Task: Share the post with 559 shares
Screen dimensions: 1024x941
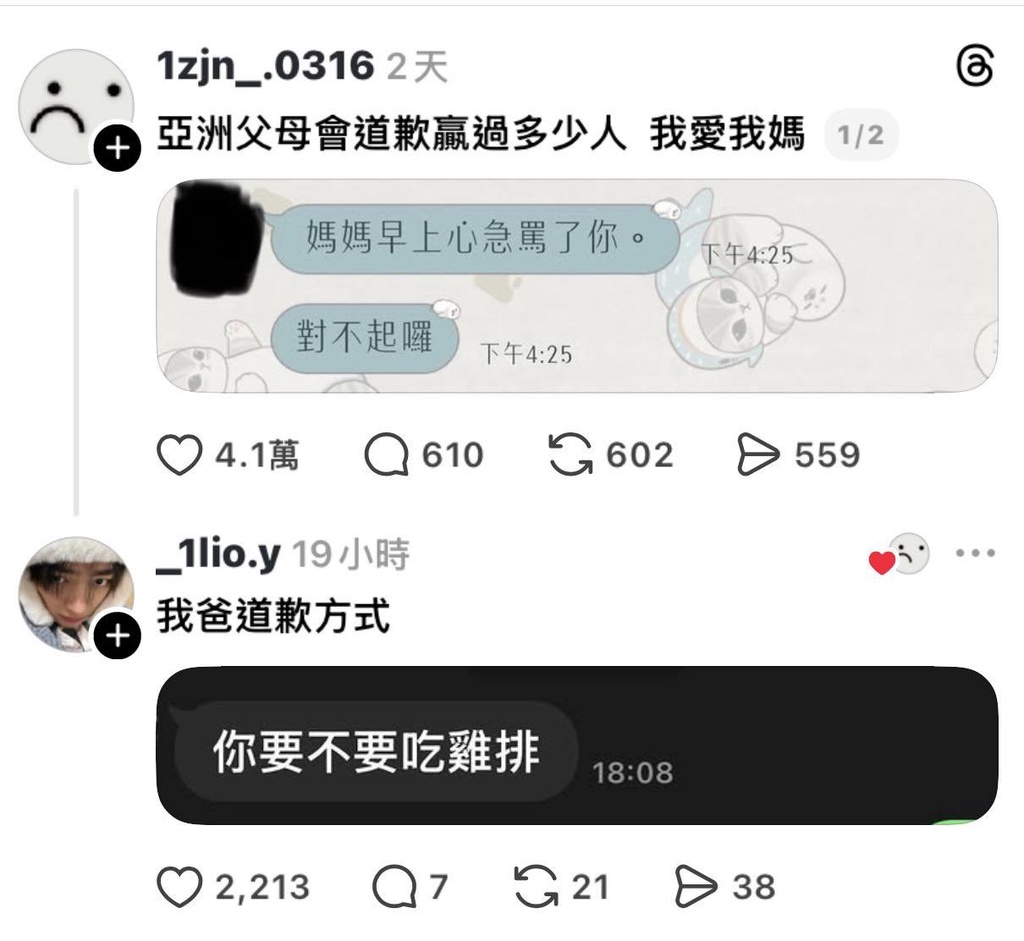Action: 758,455
